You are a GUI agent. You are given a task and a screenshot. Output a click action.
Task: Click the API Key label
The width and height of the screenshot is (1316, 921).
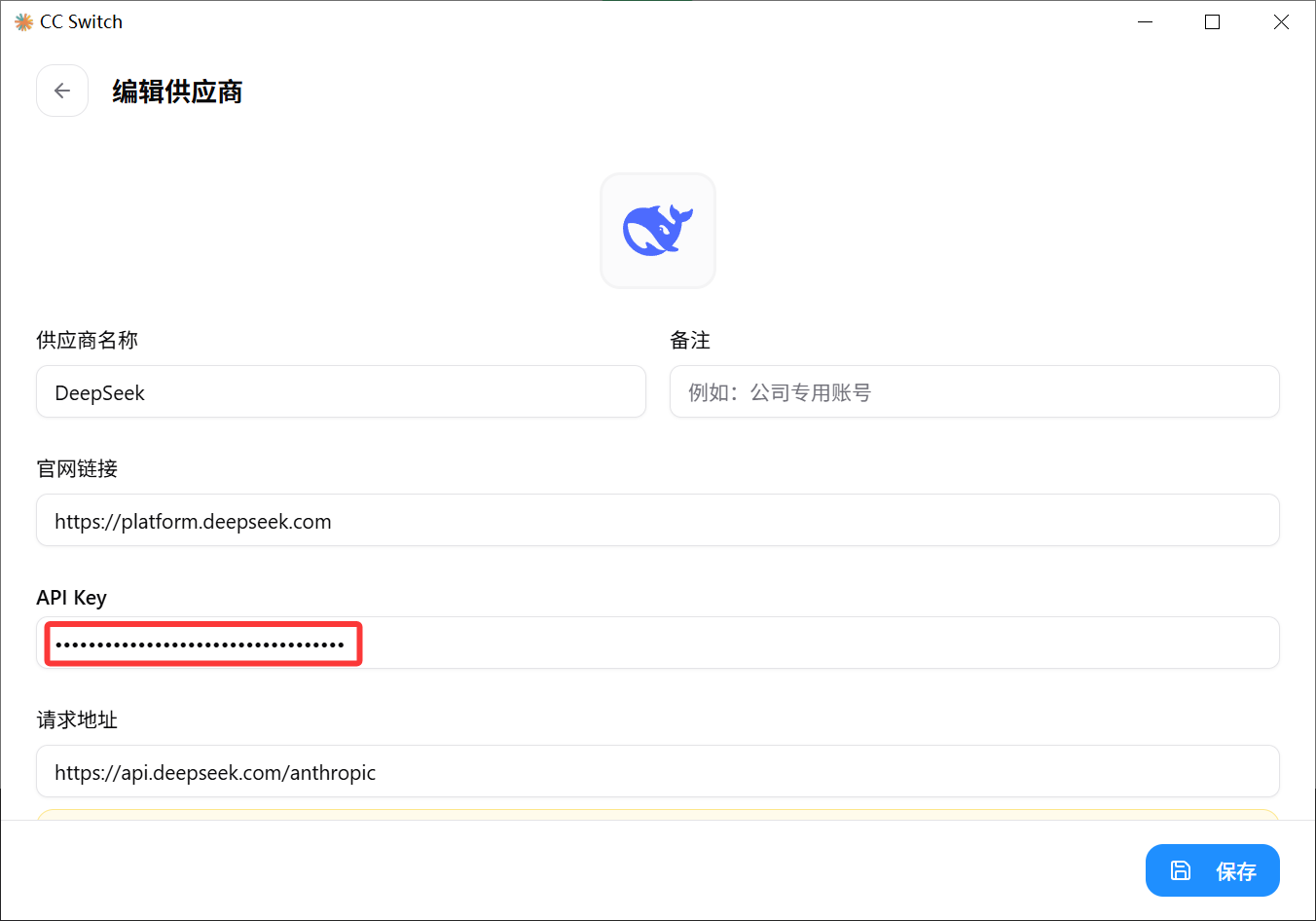(71, 598)
